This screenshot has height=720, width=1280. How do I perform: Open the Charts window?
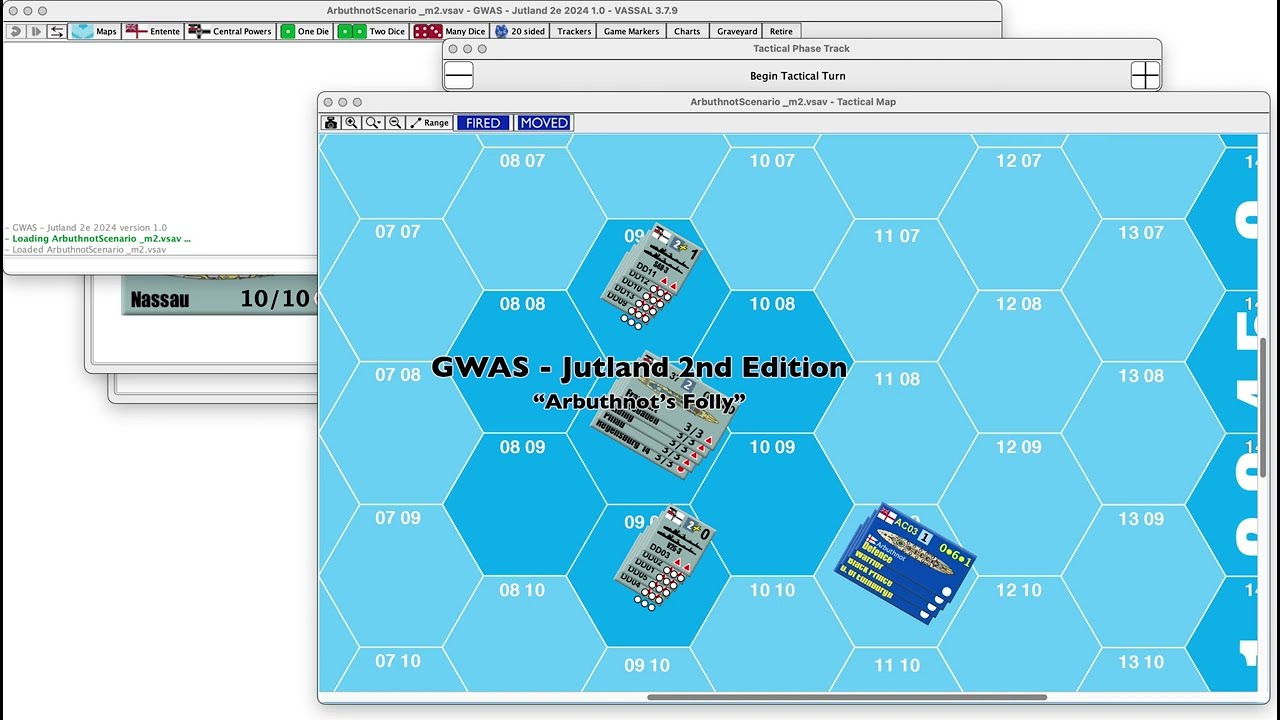coord(687,31)
